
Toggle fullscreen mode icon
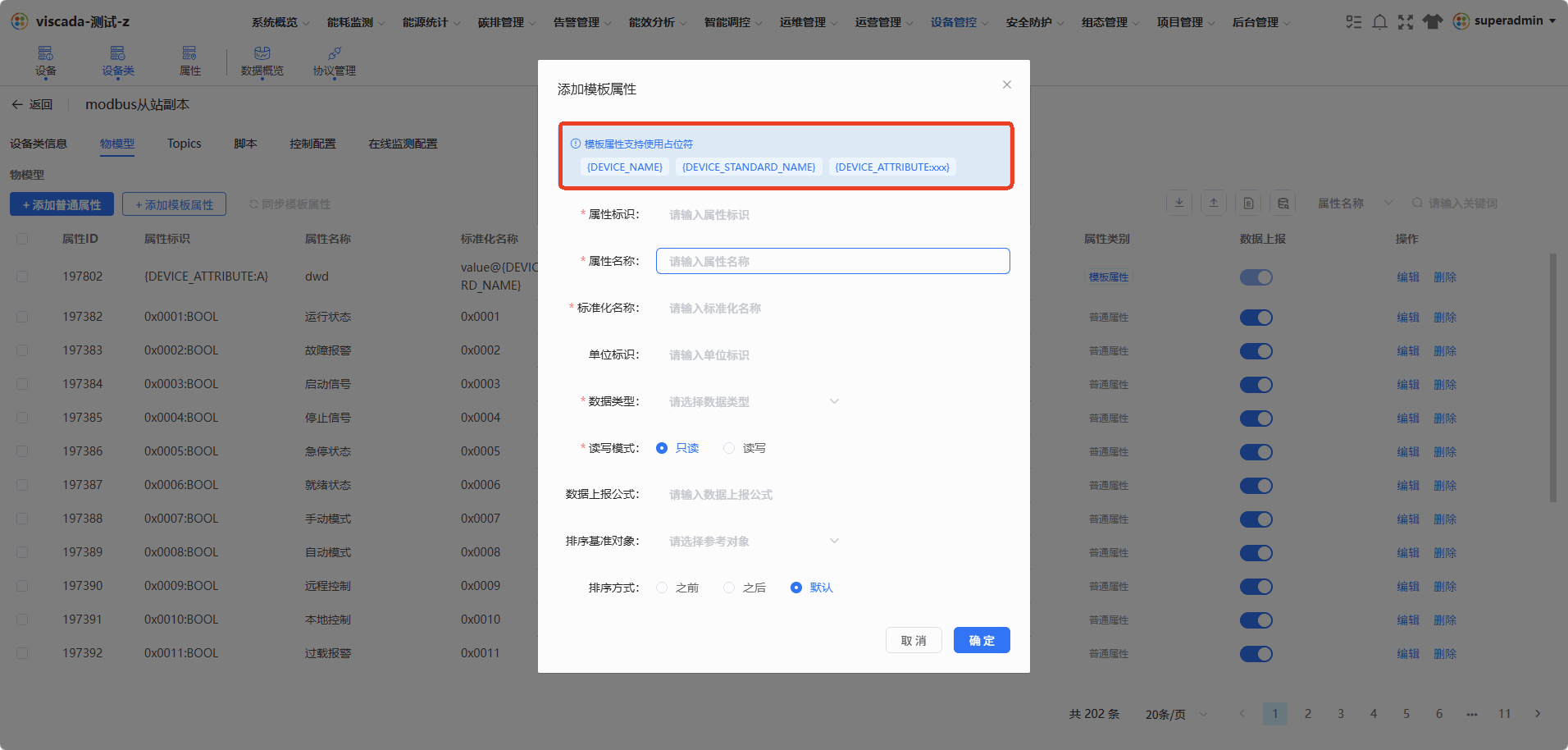click(1406, 22)
